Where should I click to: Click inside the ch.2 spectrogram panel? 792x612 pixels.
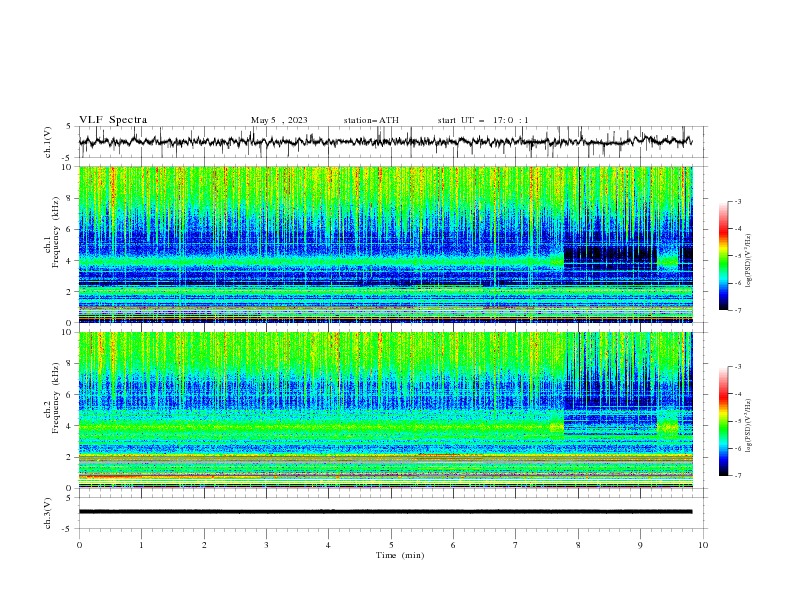point(386,410)
